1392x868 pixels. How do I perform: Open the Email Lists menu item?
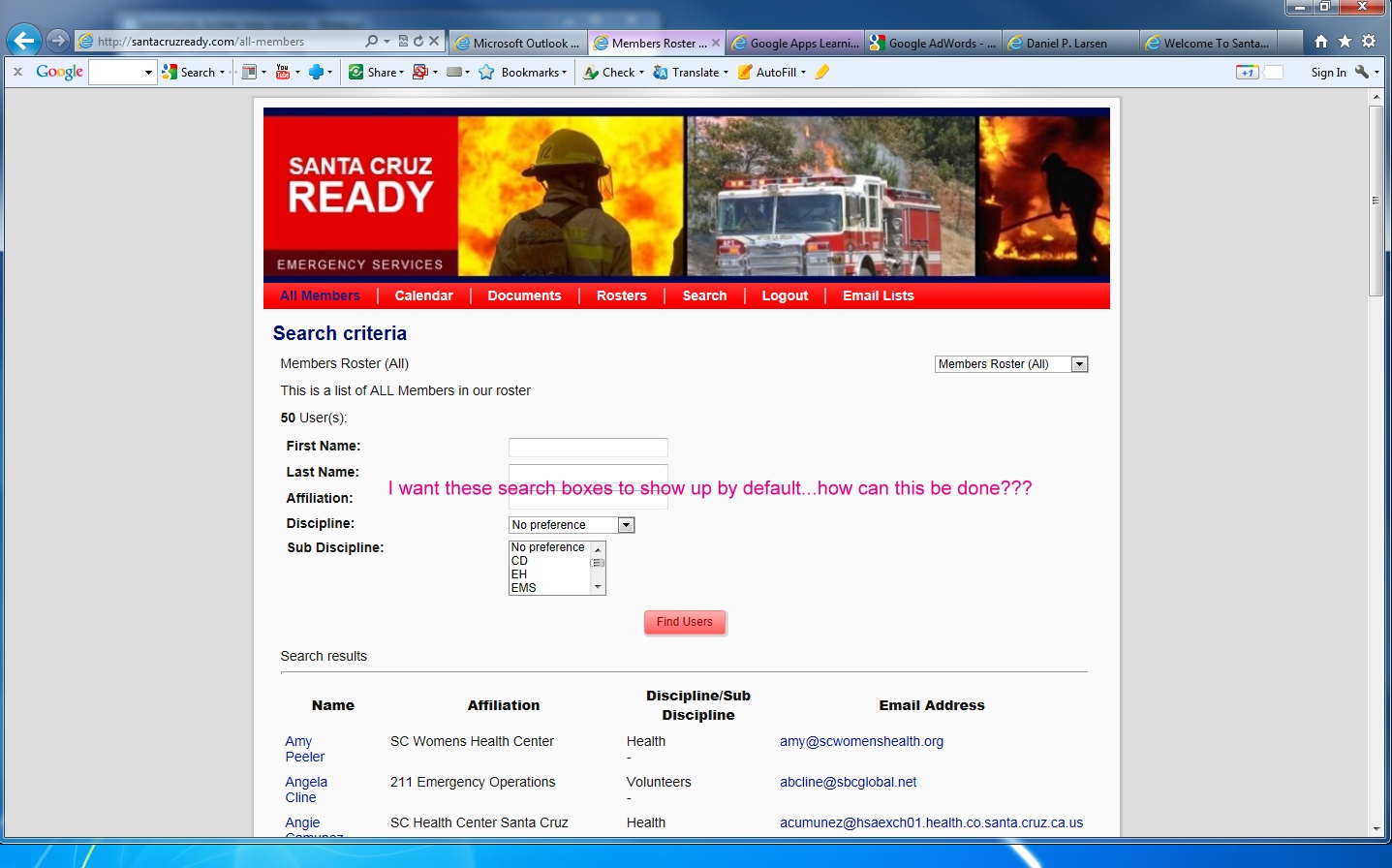click(x=879, y=295)
